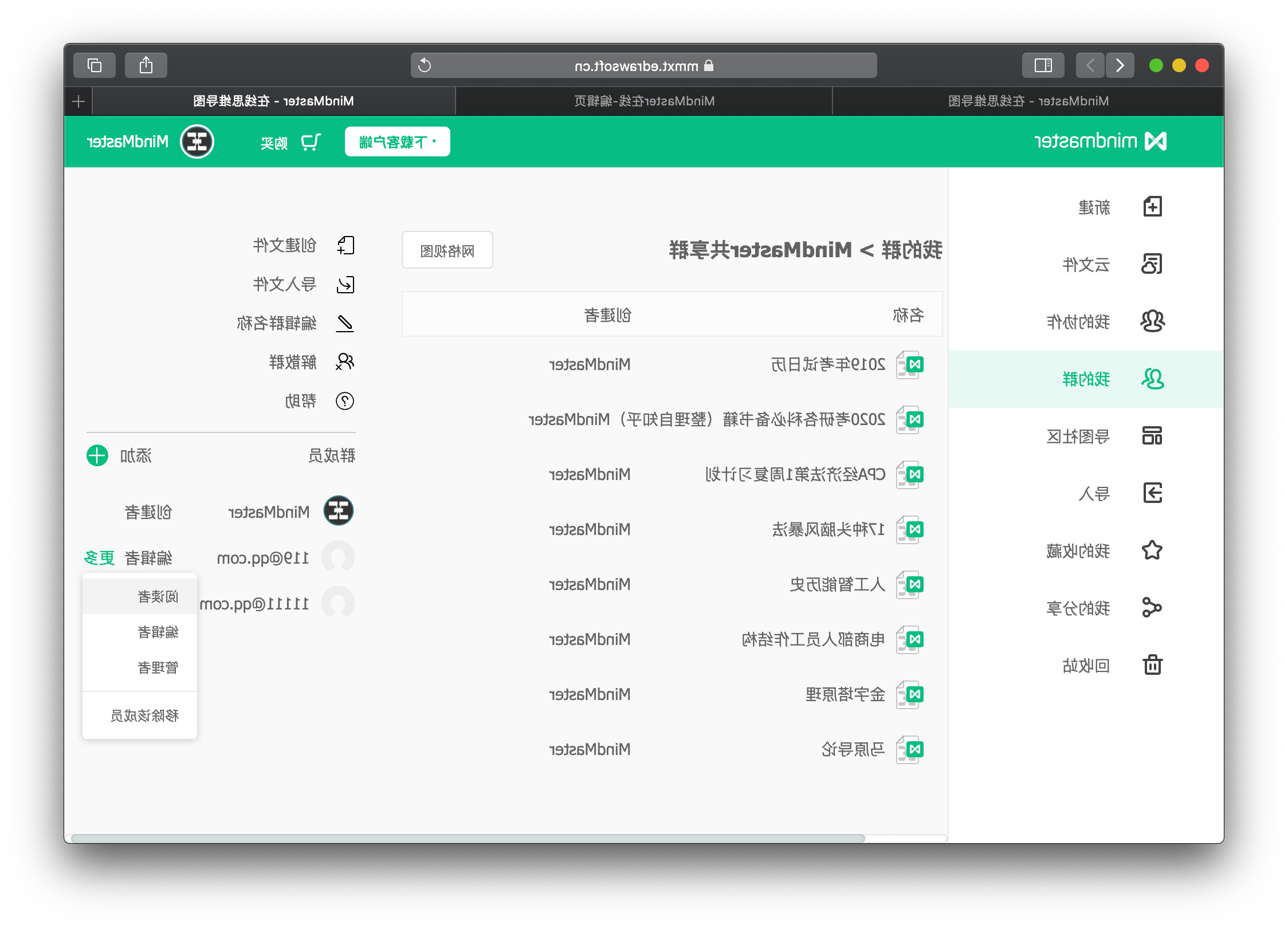The height and width of the screenshot is (928, 1288).
Task: Click 解散群 text in right panel
Action: [293, 362]
